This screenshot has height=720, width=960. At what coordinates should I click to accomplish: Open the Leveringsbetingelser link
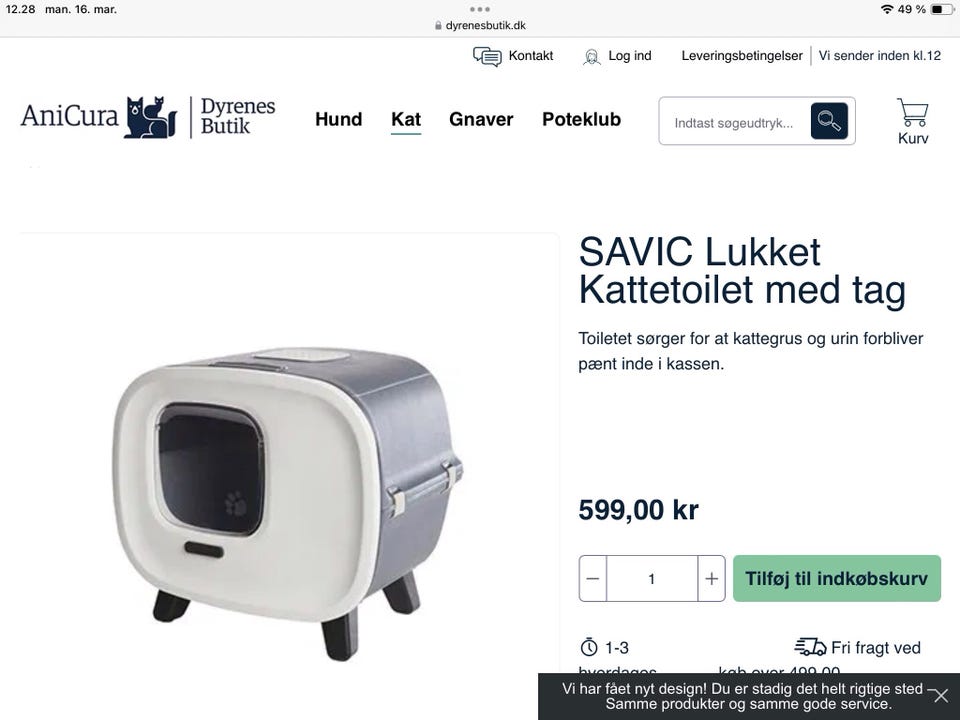tap(741, 56)
